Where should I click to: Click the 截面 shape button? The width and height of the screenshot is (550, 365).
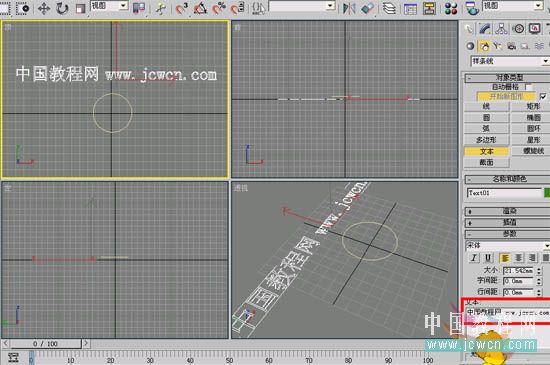pyautogui.click(x=486, y=162)
